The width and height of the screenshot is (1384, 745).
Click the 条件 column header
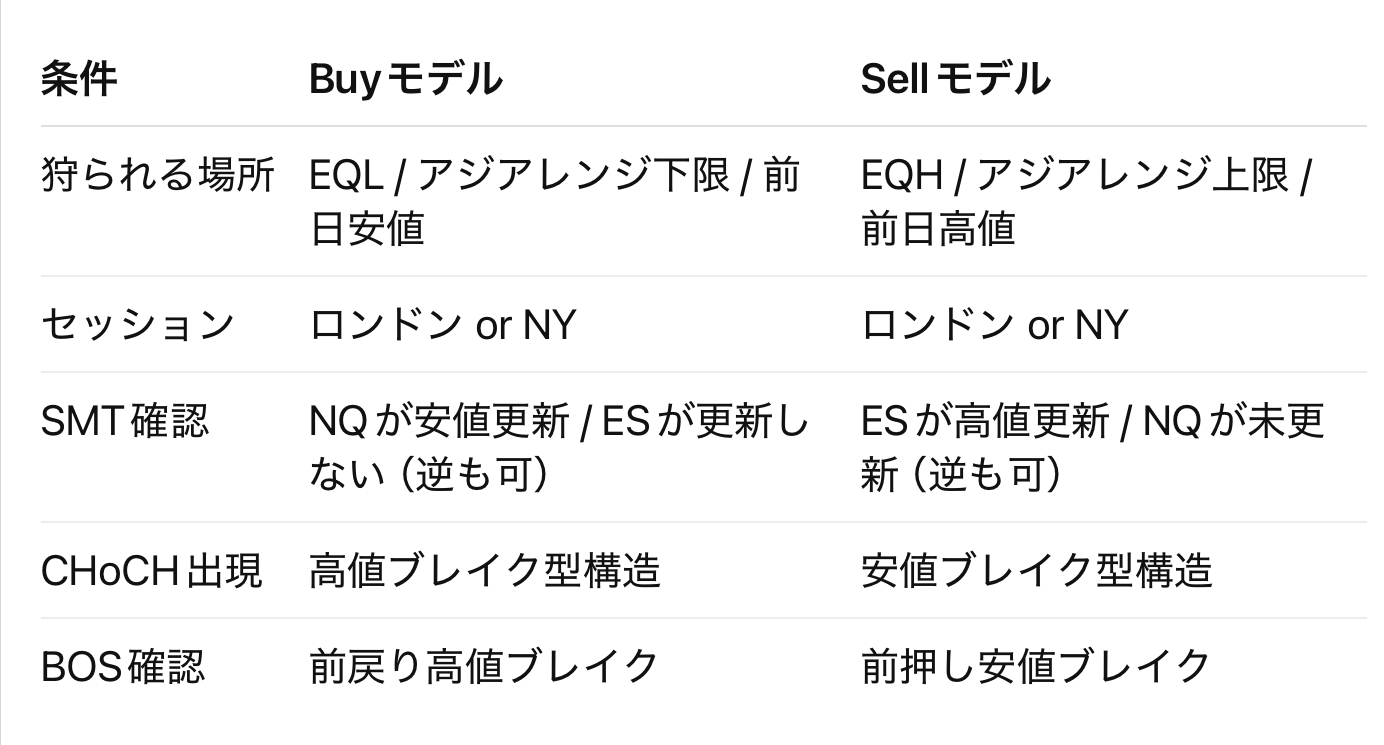[x=78, y=79]
